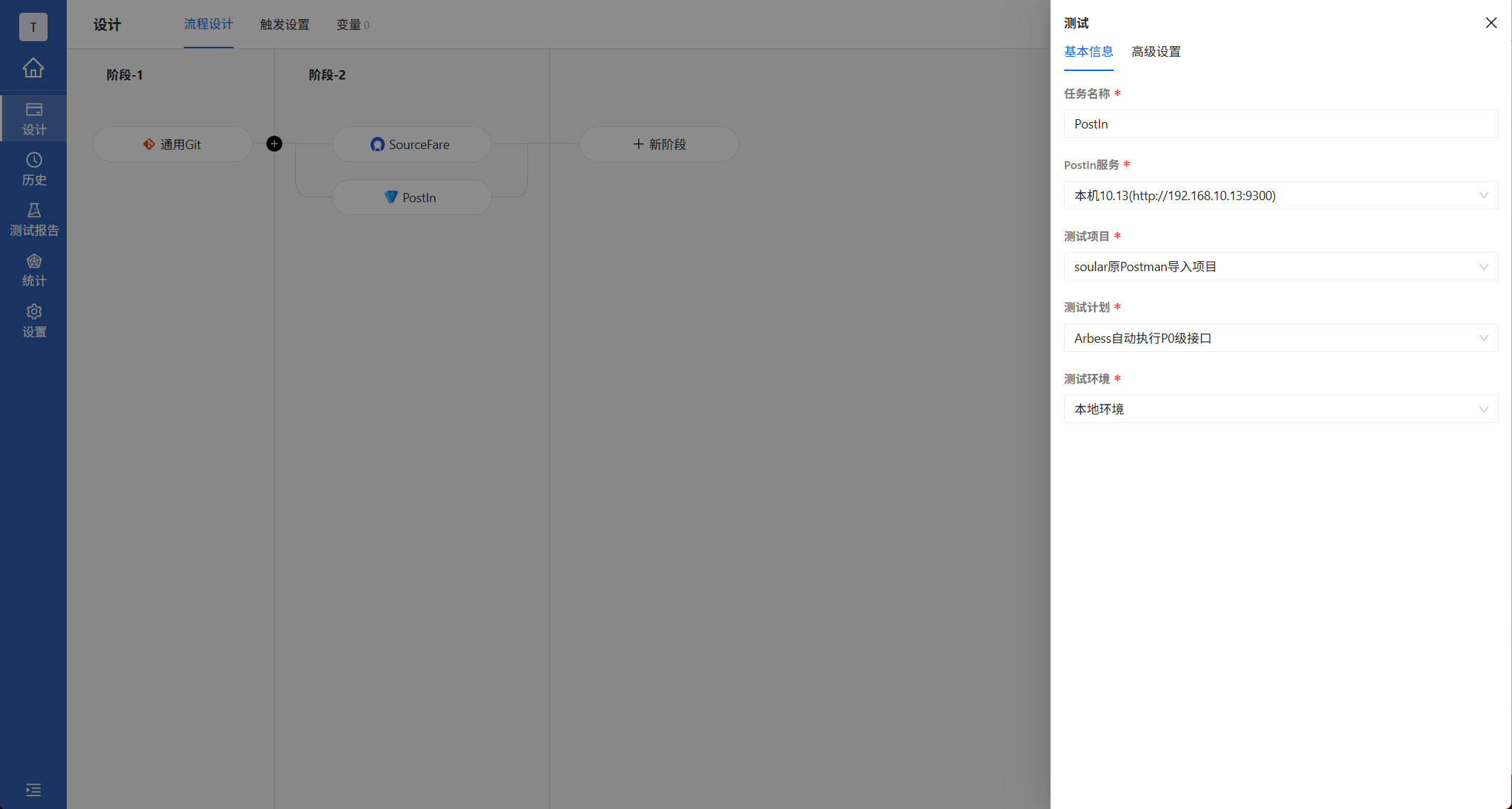1512x809 pixels.
Task: Switch to 触发设置 tab
Action: click(285, 25)
